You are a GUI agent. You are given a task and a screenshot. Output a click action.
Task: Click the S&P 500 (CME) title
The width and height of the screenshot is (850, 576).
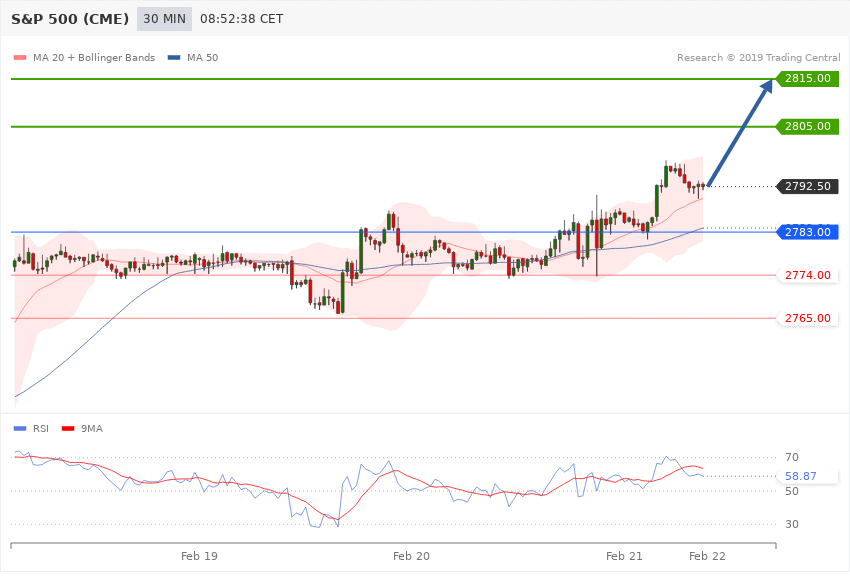[x=70, y=19]
